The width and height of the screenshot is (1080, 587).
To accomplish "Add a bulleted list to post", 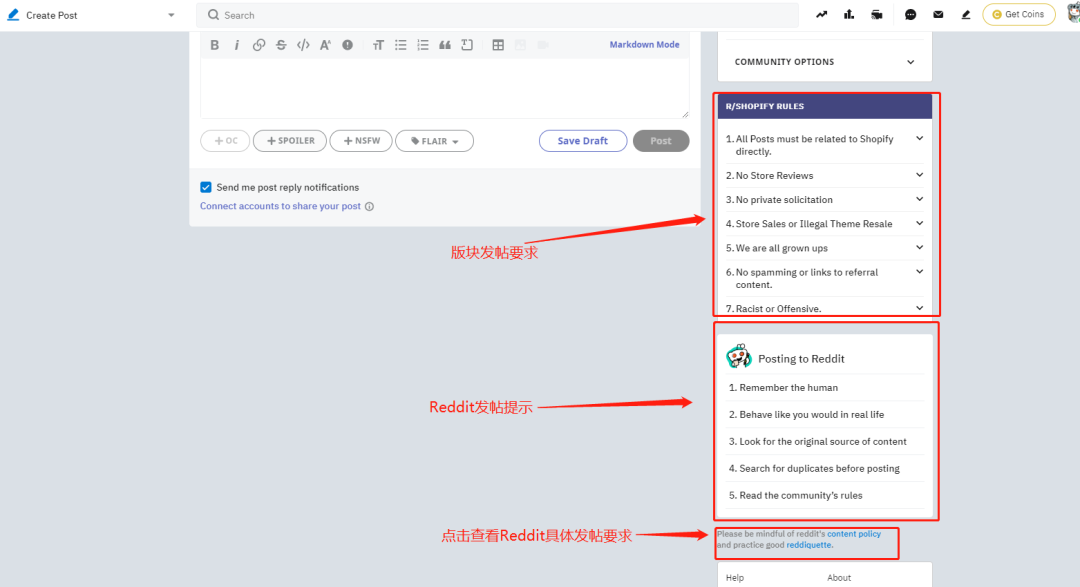I will coord(400,45).
